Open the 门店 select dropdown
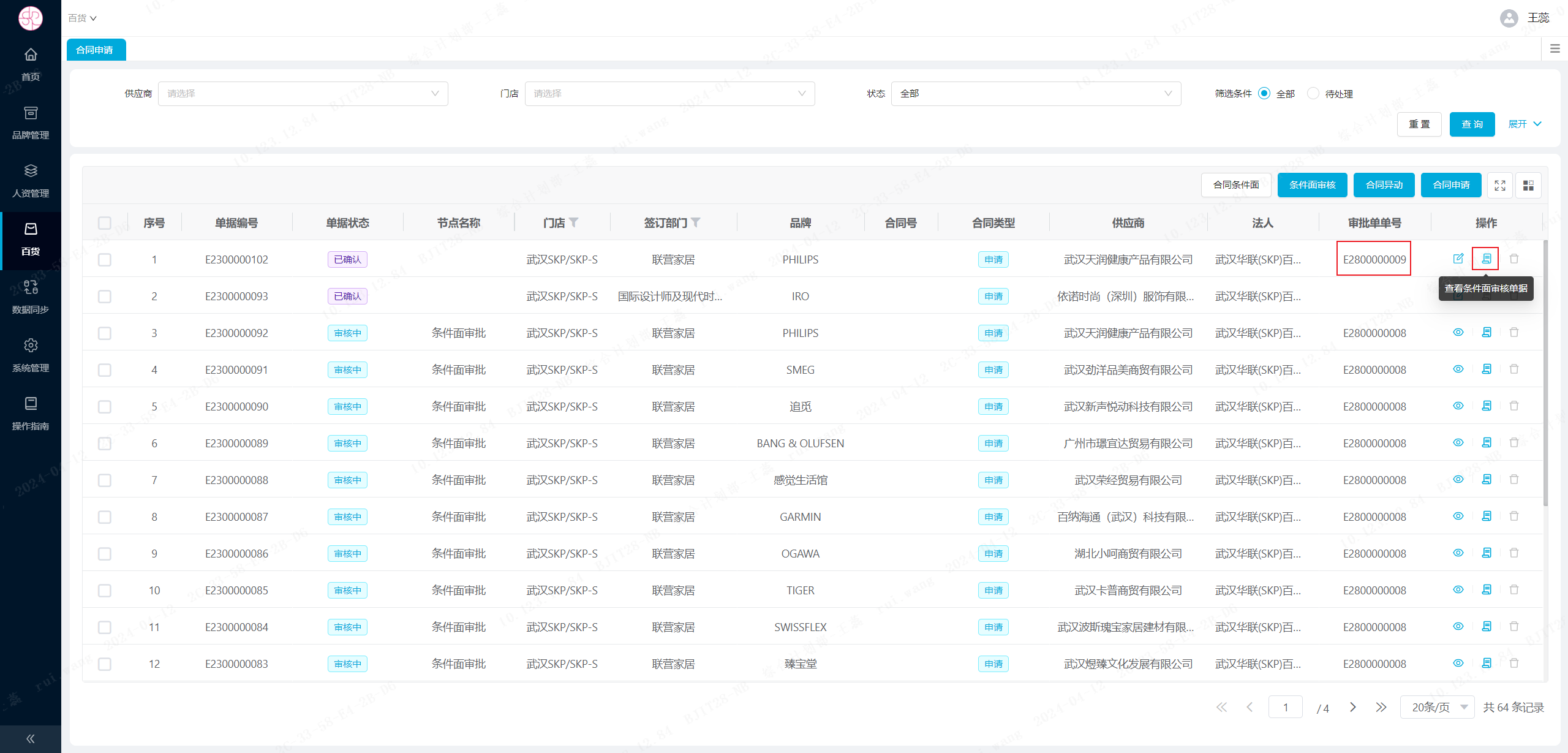The width and height of the screenshot is (1568, 753). (x=670, y=94)
